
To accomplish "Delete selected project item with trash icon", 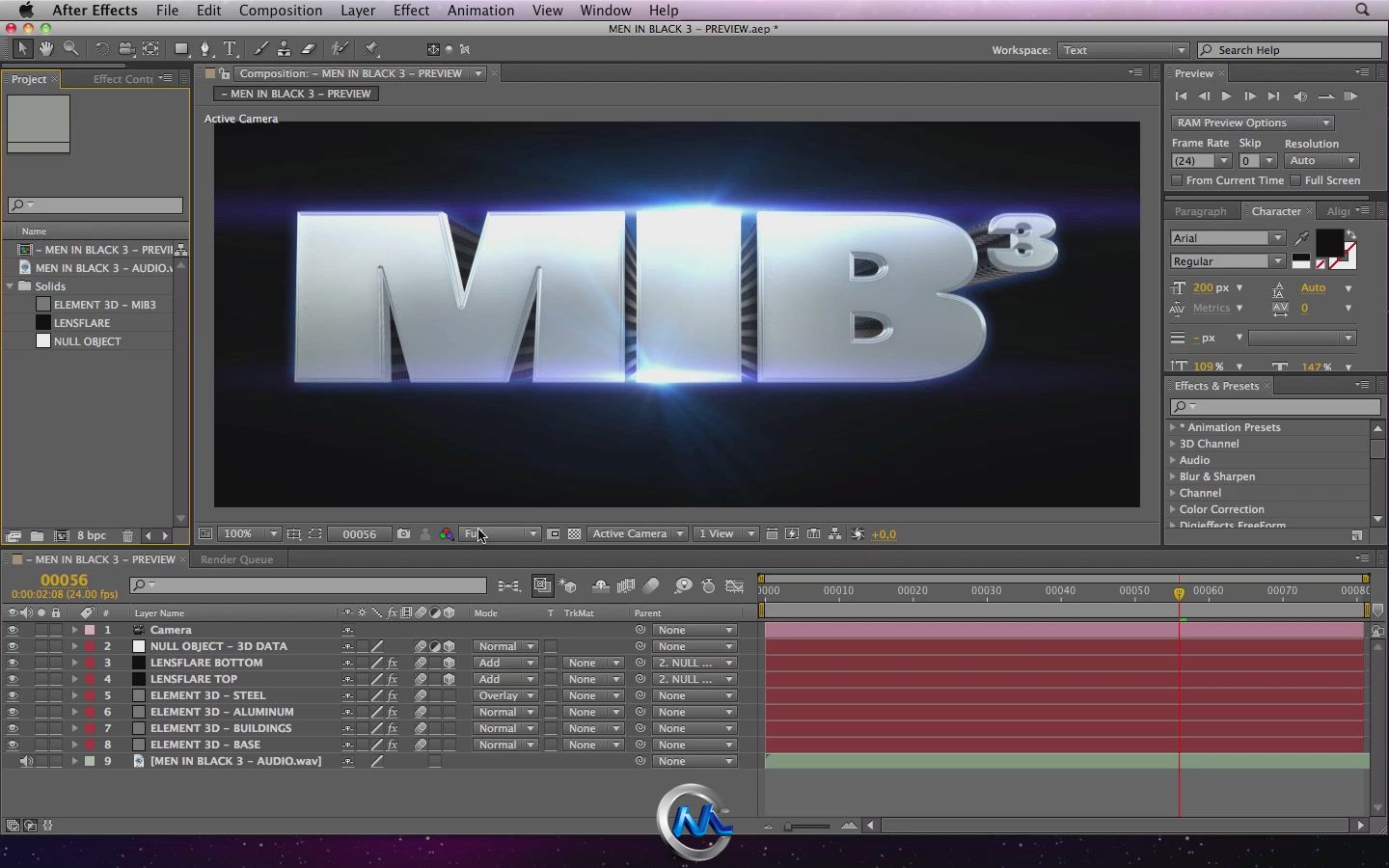I will [127, 535].
